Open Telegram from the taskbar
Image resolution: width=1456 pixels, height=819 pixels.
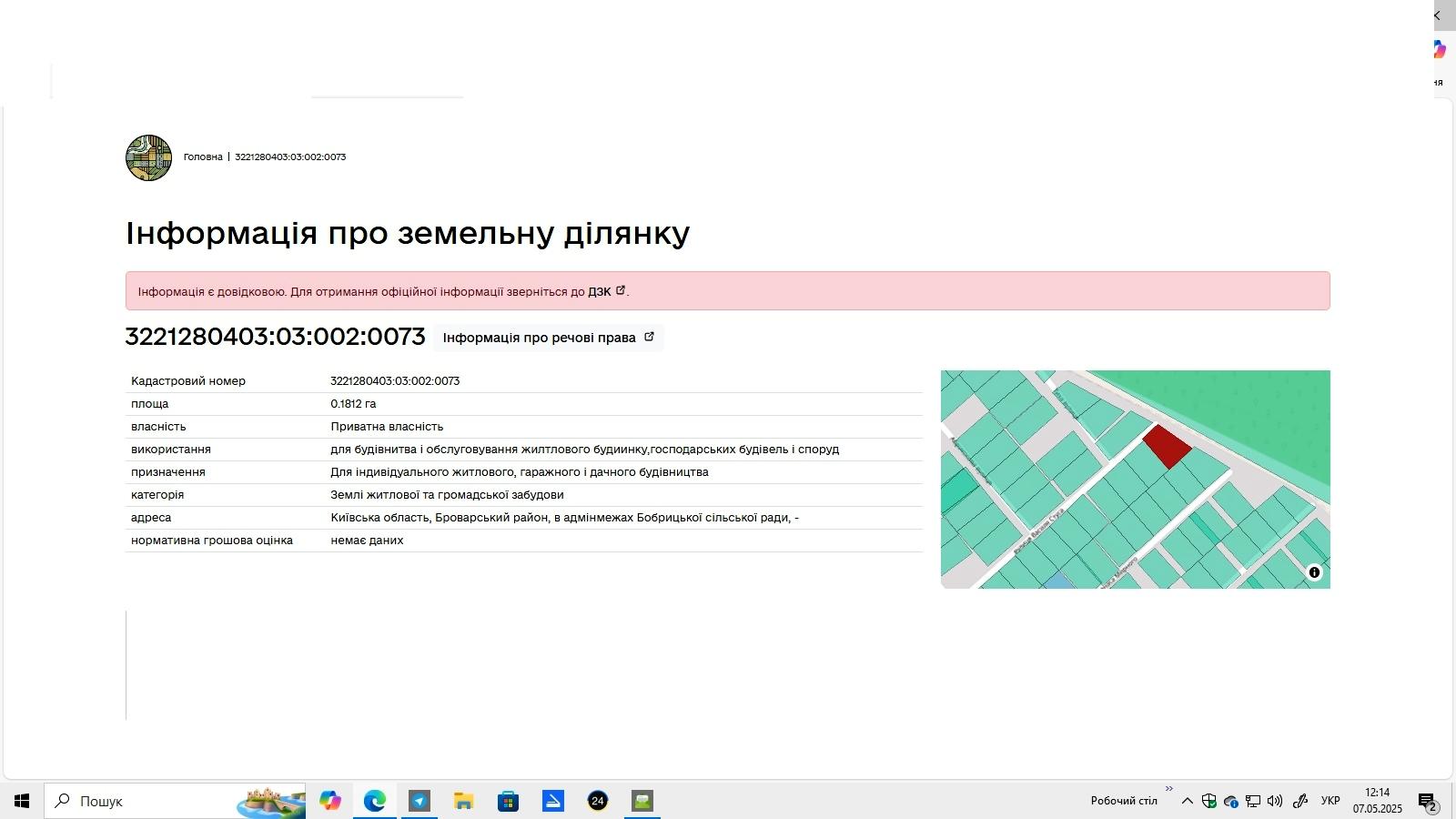click(420, 801)
